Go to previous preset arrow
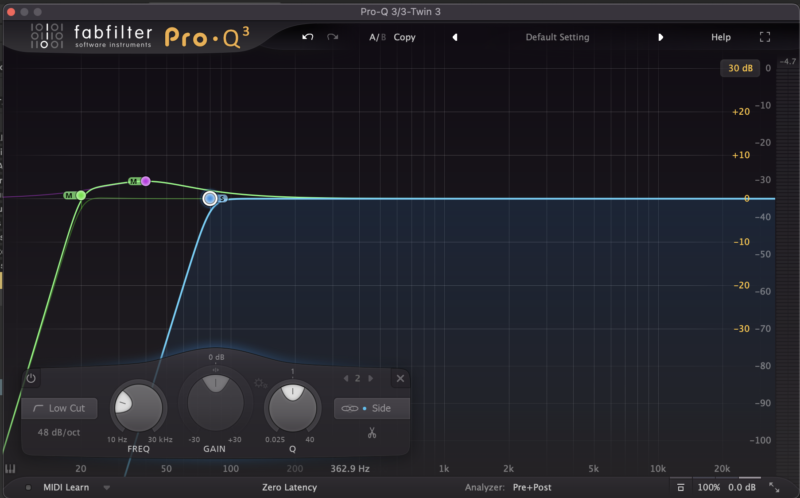 click(455, 37)
